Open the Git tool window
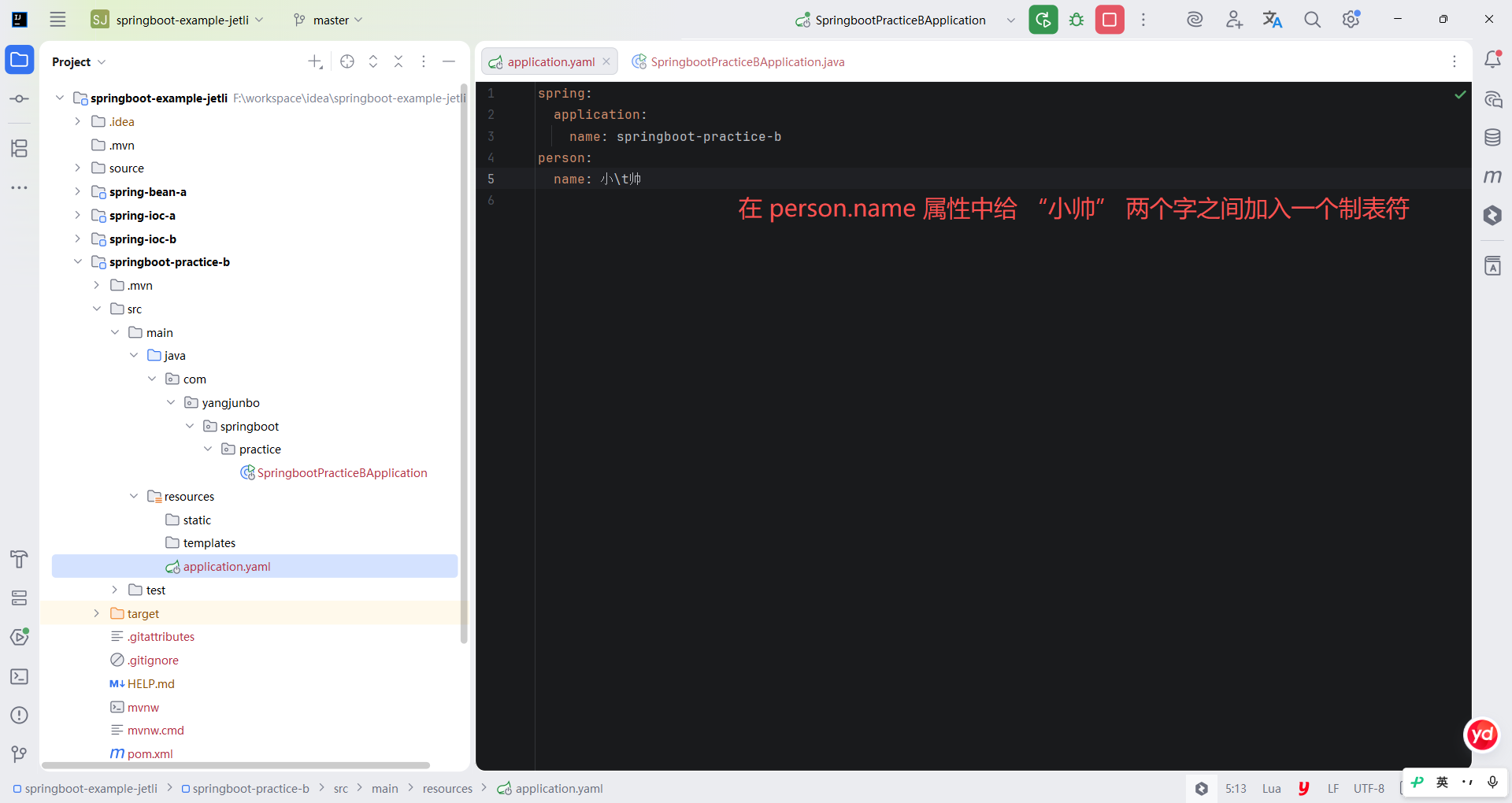Screen dimensions: 1512x803 coord(20,754)
